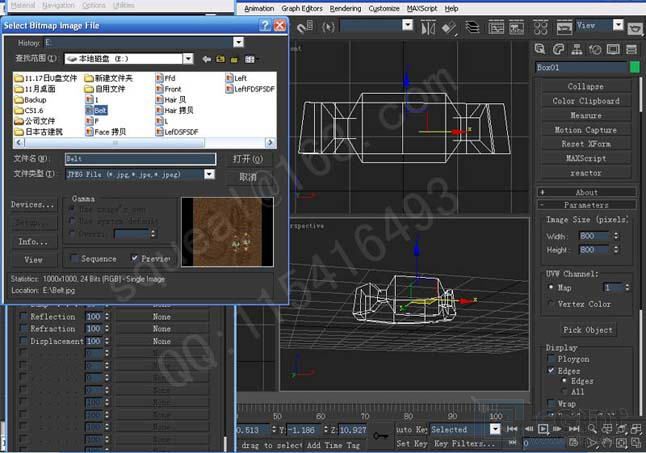
Task: Open the Rendering menu
Action: (x=345, y=9)
